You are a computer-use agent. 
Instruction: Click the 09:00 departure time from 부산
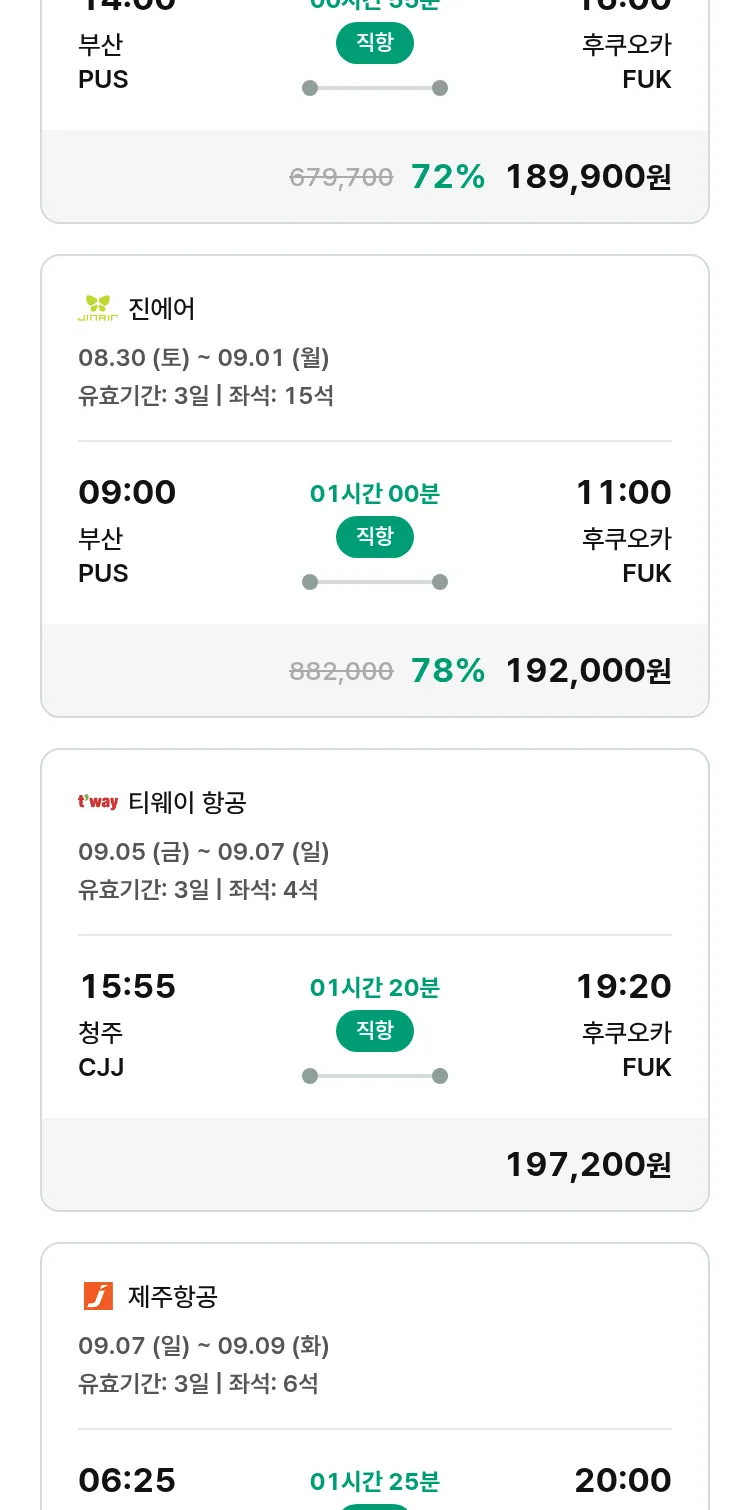[127, 492]
